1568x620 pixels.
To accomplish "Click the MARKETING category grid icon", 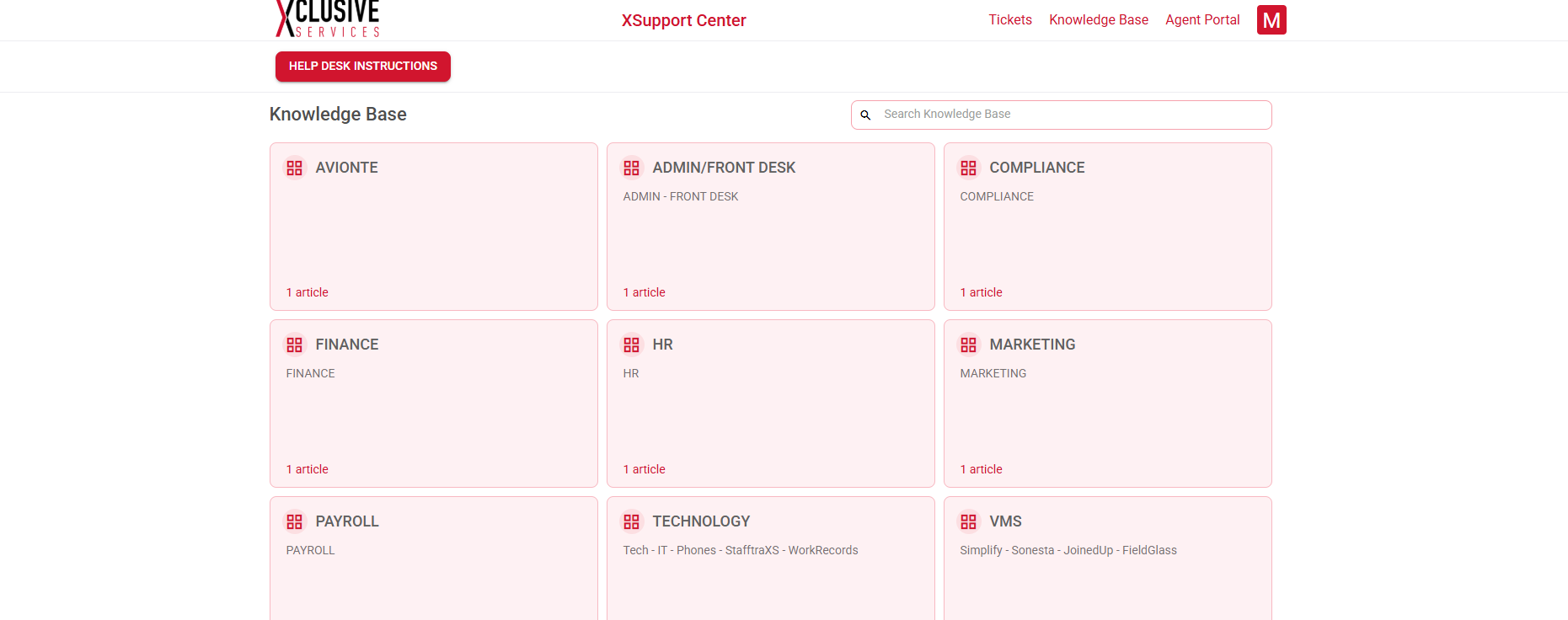I will [x=968, y=345].
